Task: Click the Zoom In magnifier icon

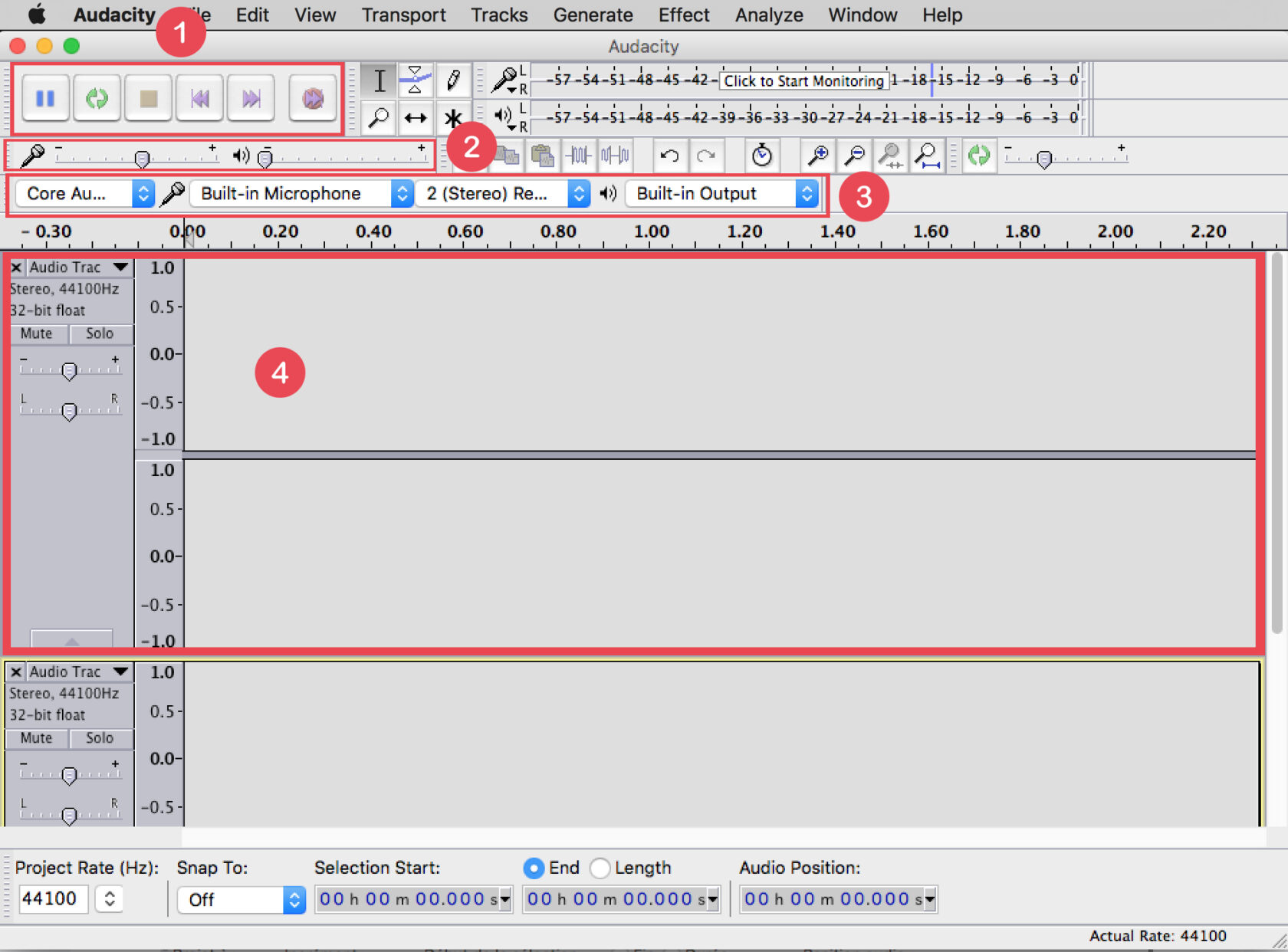Action: click(818, 156)
